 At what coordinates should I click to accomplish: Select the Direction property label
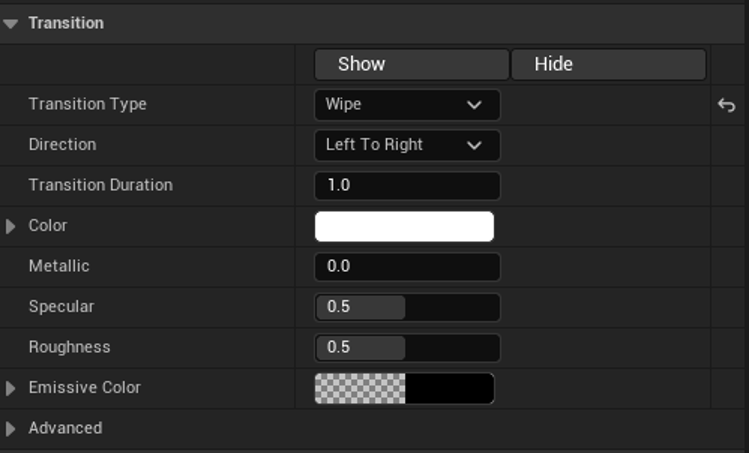coord(62,144)
